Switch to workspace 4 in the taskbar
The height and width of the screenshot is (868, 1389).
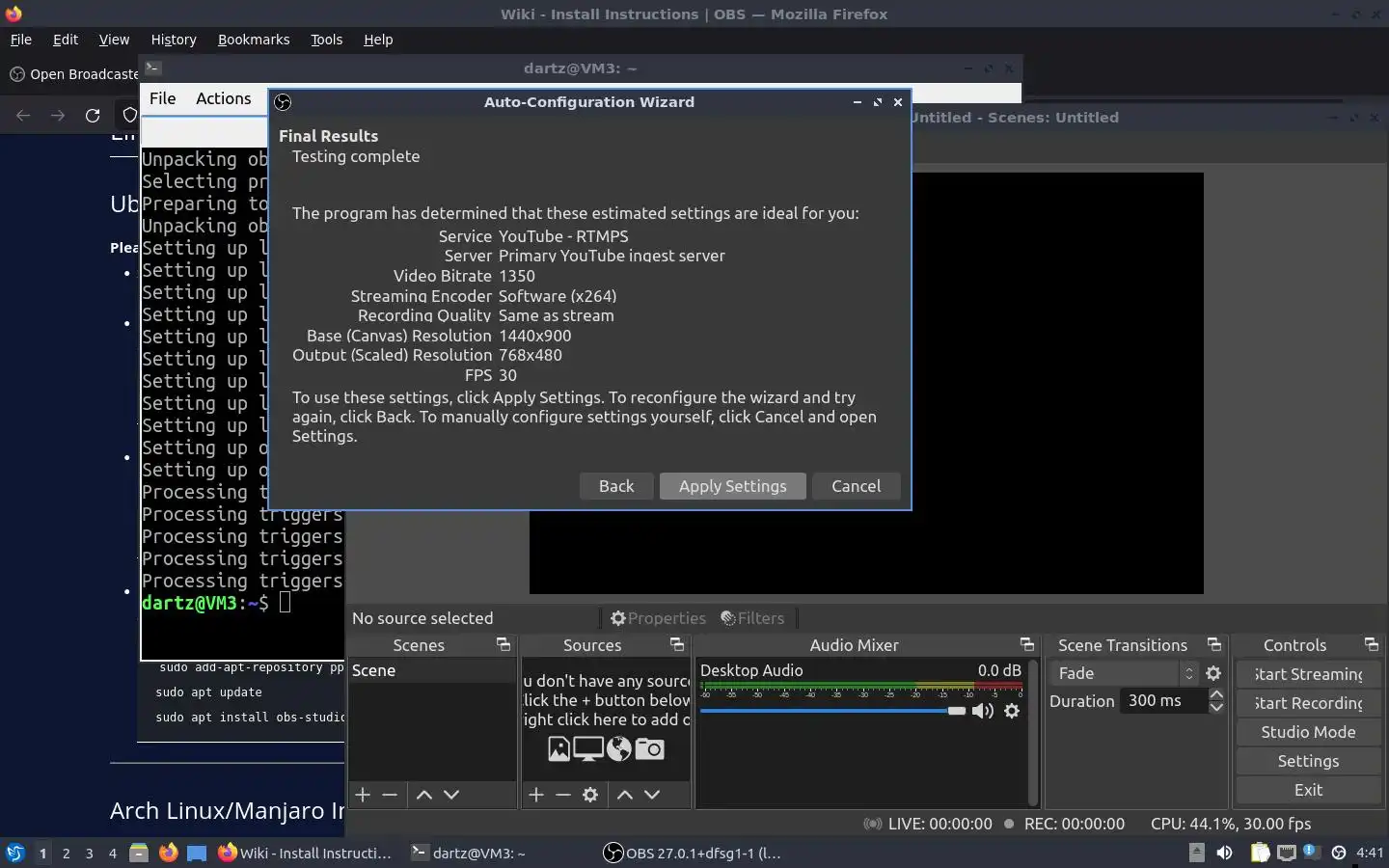point(112,853)
